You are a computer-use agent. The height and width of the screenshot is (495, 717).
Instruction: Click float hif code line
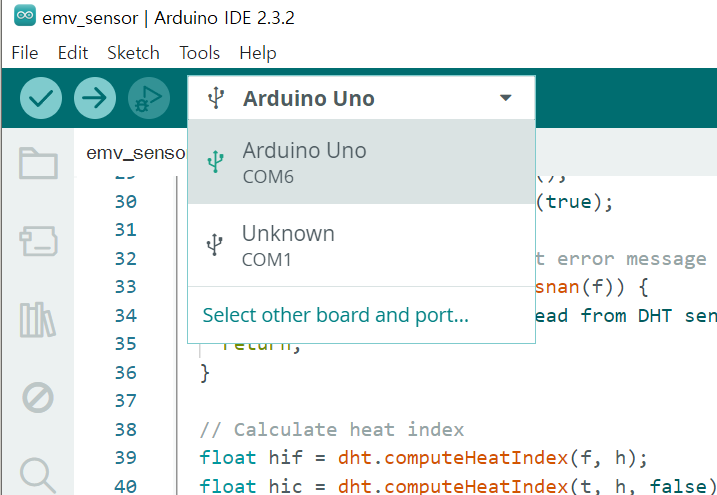click(x=424, y=458)
